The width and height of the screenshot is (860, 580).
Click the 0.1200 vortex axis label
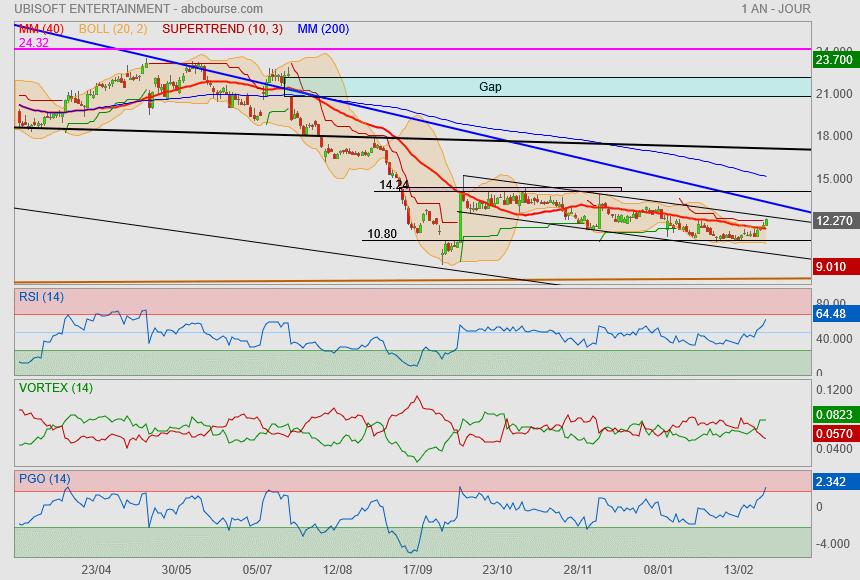pos(834,390)
